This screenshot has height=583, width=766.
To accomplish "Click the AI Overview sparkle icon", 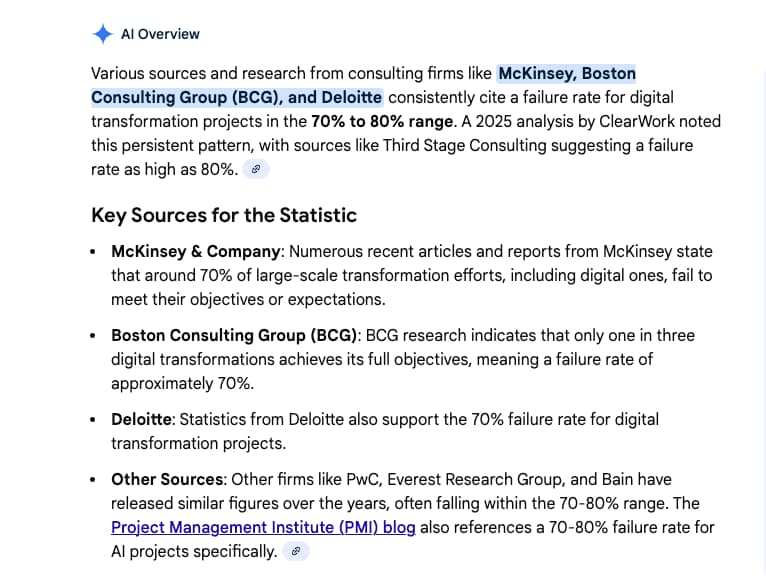I will [102, 34].
